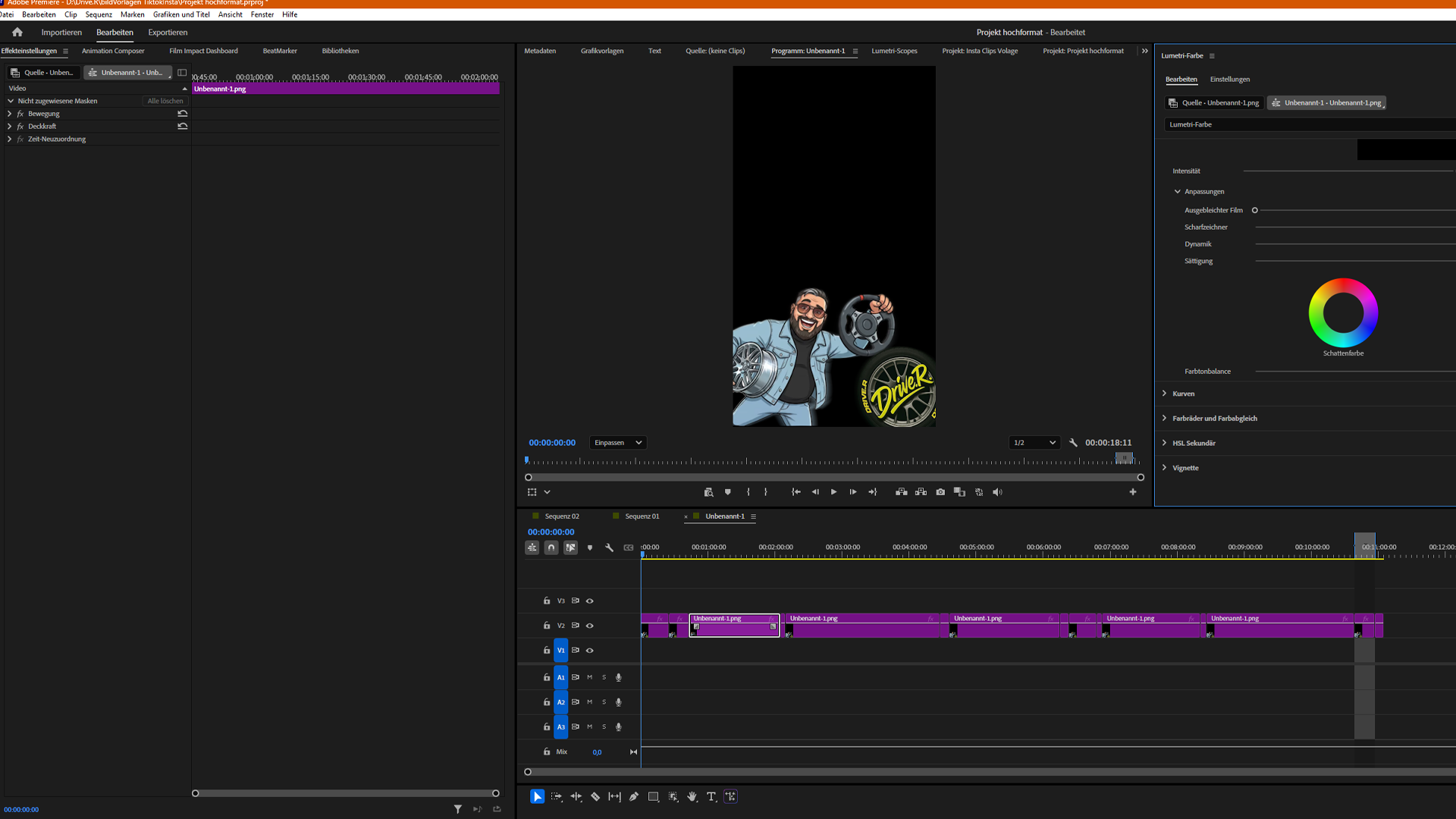1456x819 pixels.
Task: Open the Lumetri-Scopes tab
Action: tap(894, 51)
